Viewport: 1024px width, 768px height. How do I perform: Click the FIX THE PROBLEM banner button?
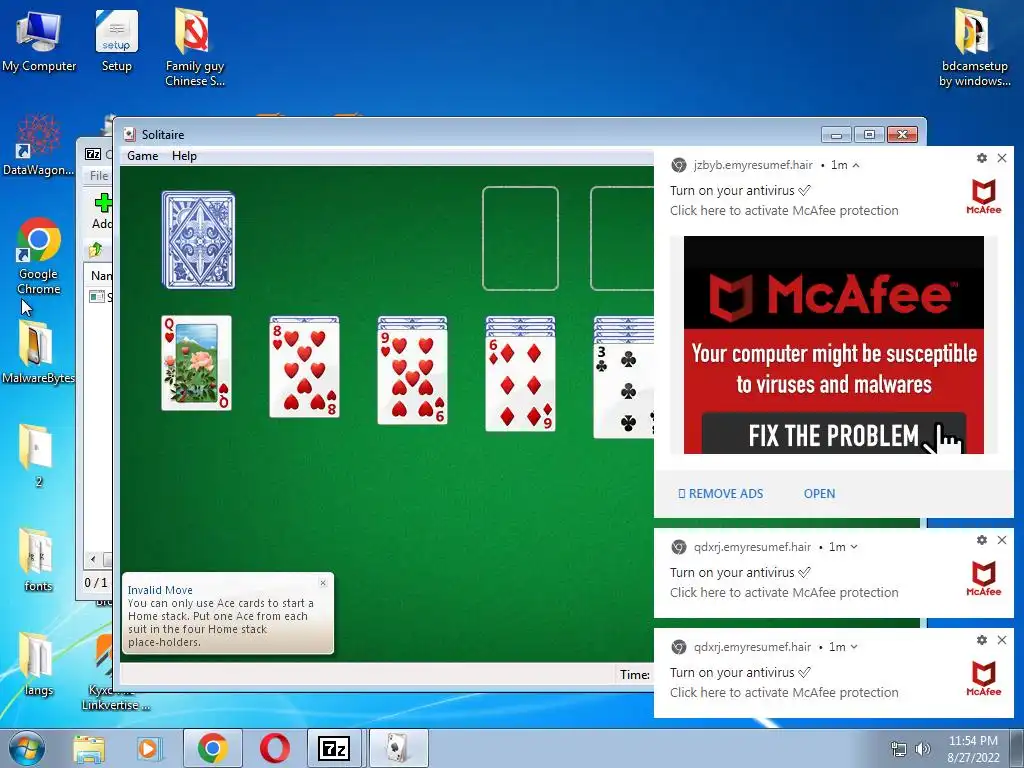[834, 435]
